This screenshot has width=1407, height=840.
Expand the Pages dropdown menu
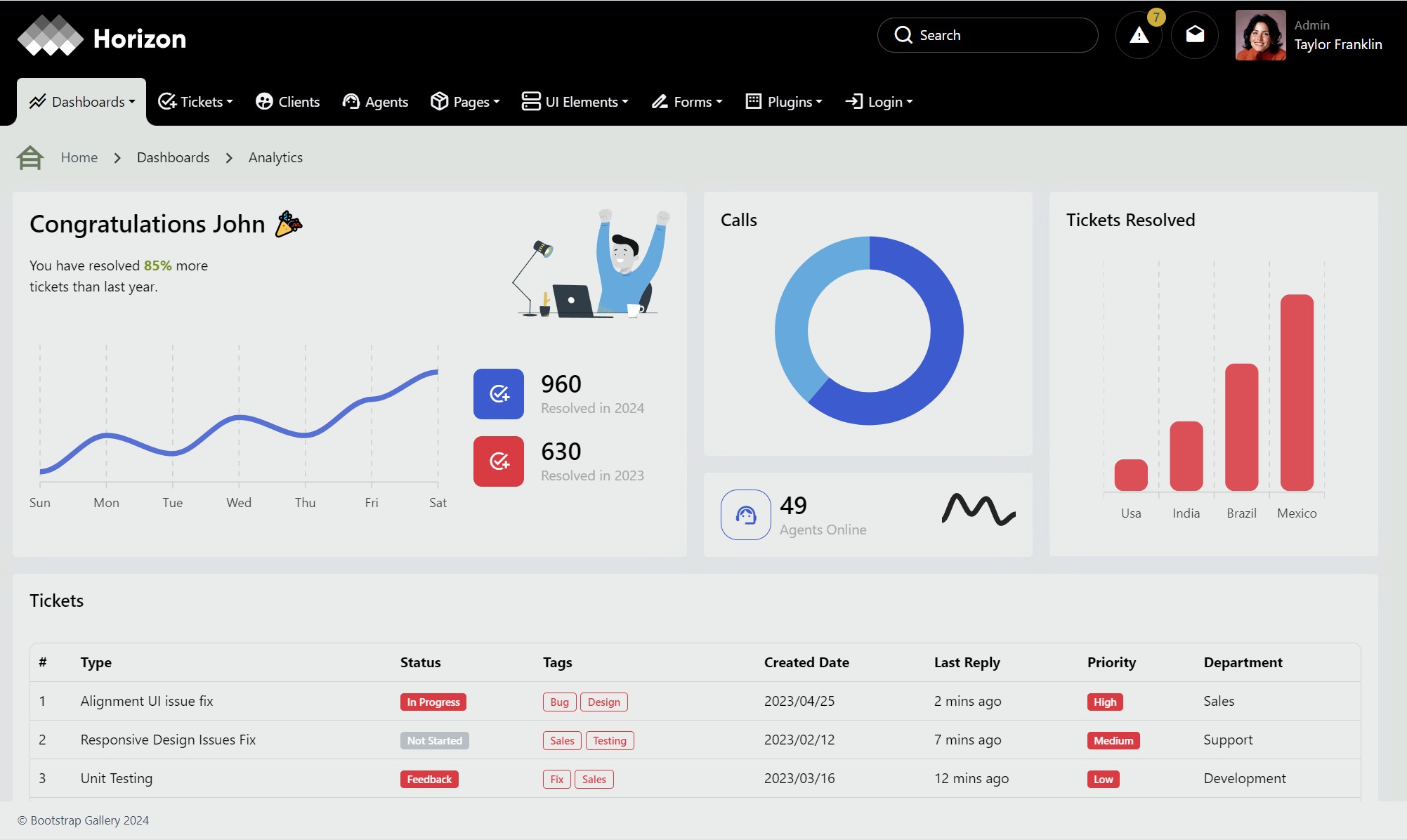465,102
